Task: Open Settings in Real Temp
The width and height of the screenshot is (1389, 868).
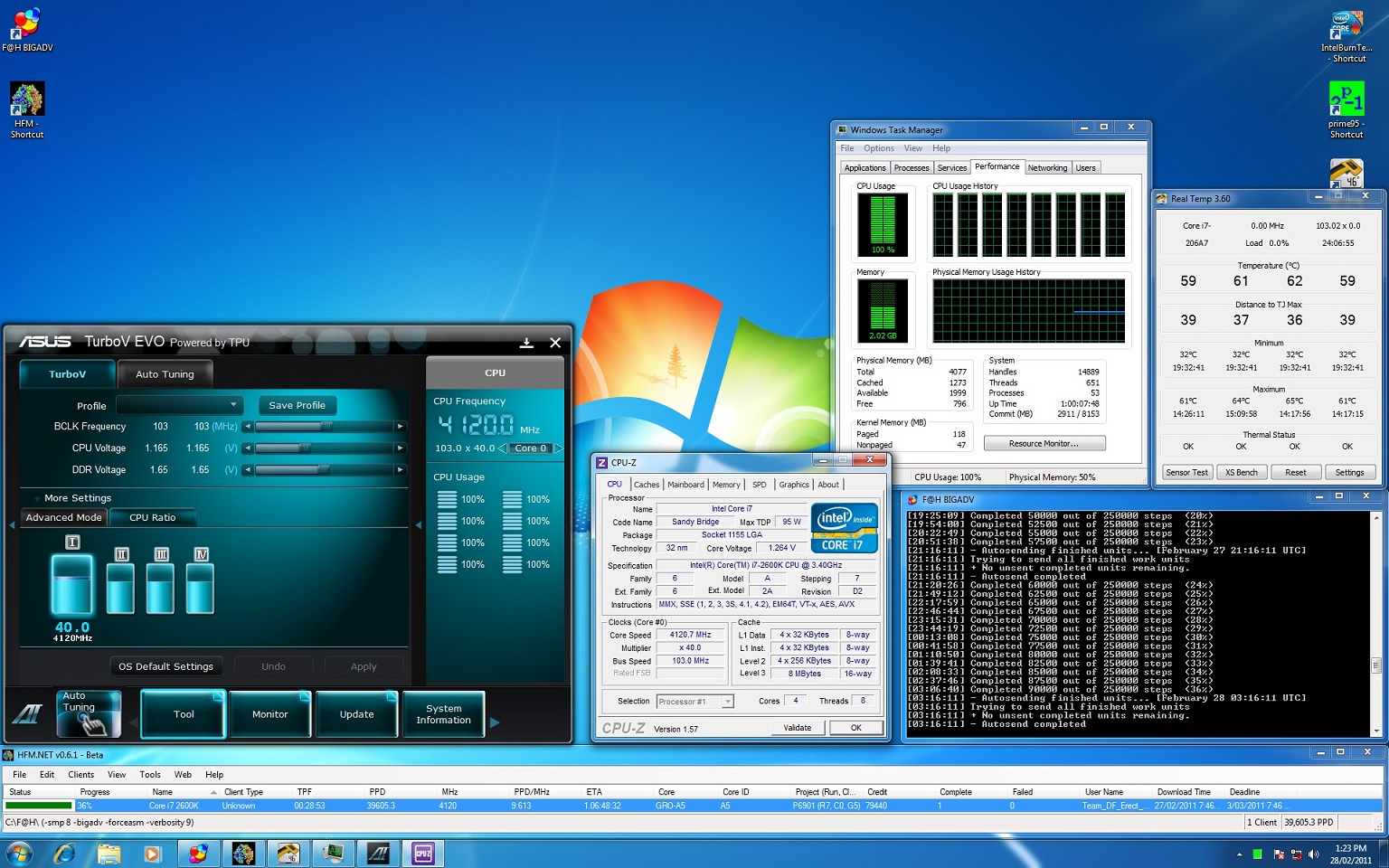Action: tap(1349, 473)
